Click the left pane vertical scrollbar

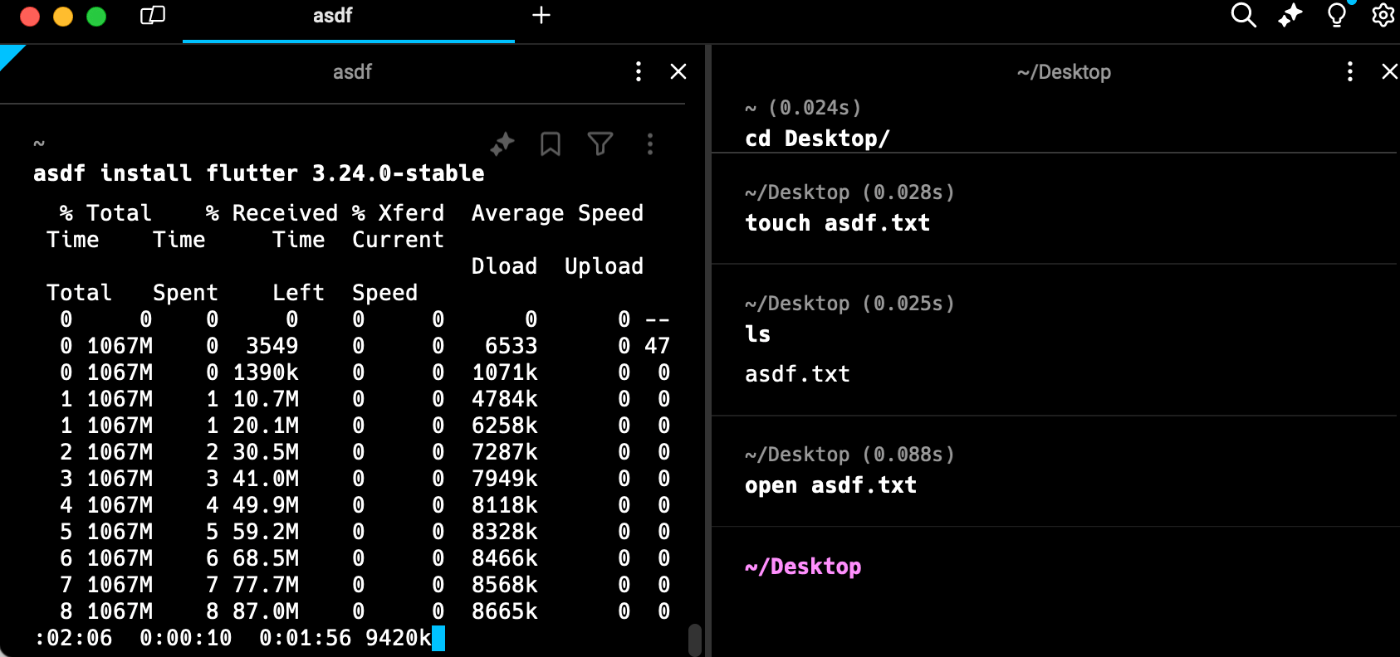coord(695,638)
